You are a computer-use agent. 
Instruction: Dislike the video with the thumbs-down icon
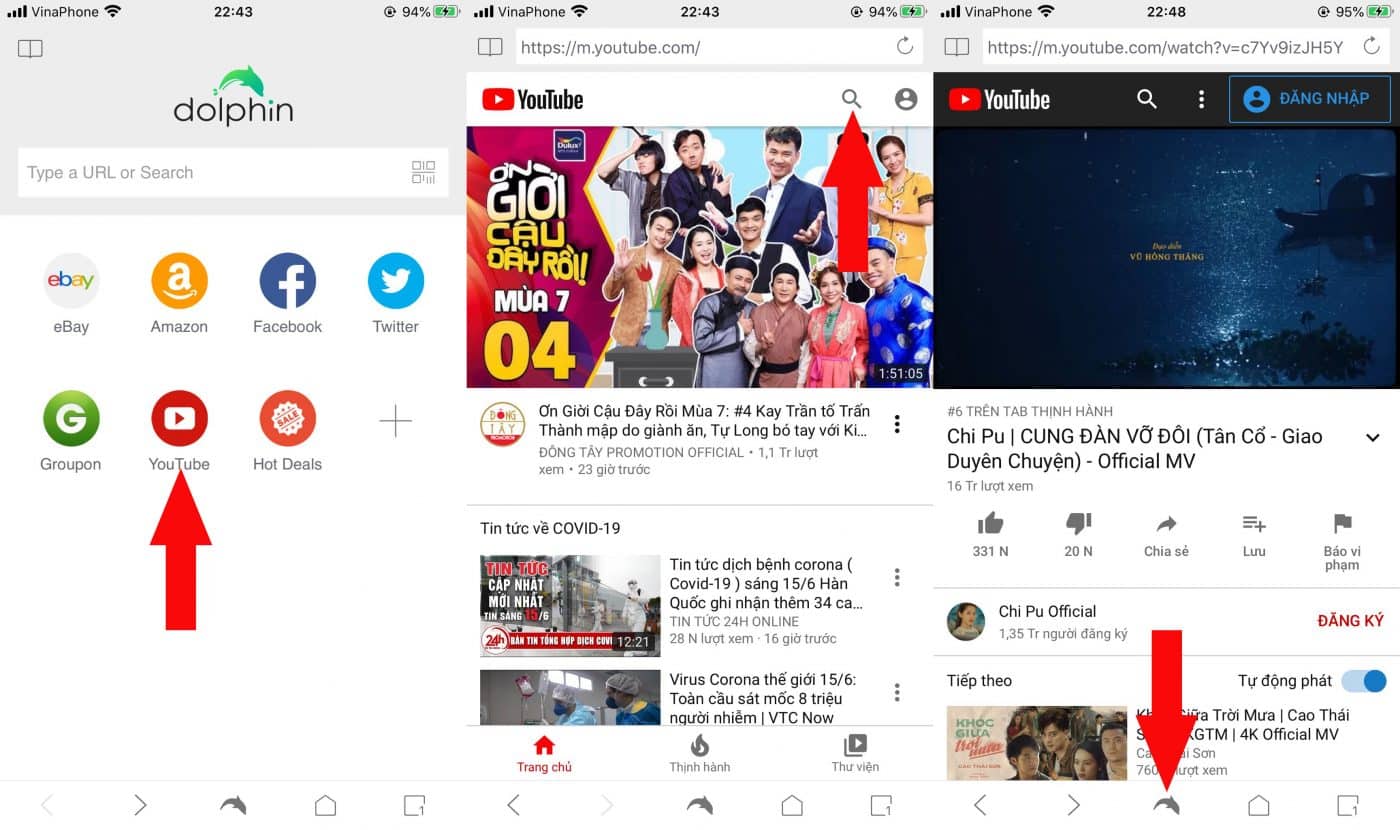(x=1077, y=525)
